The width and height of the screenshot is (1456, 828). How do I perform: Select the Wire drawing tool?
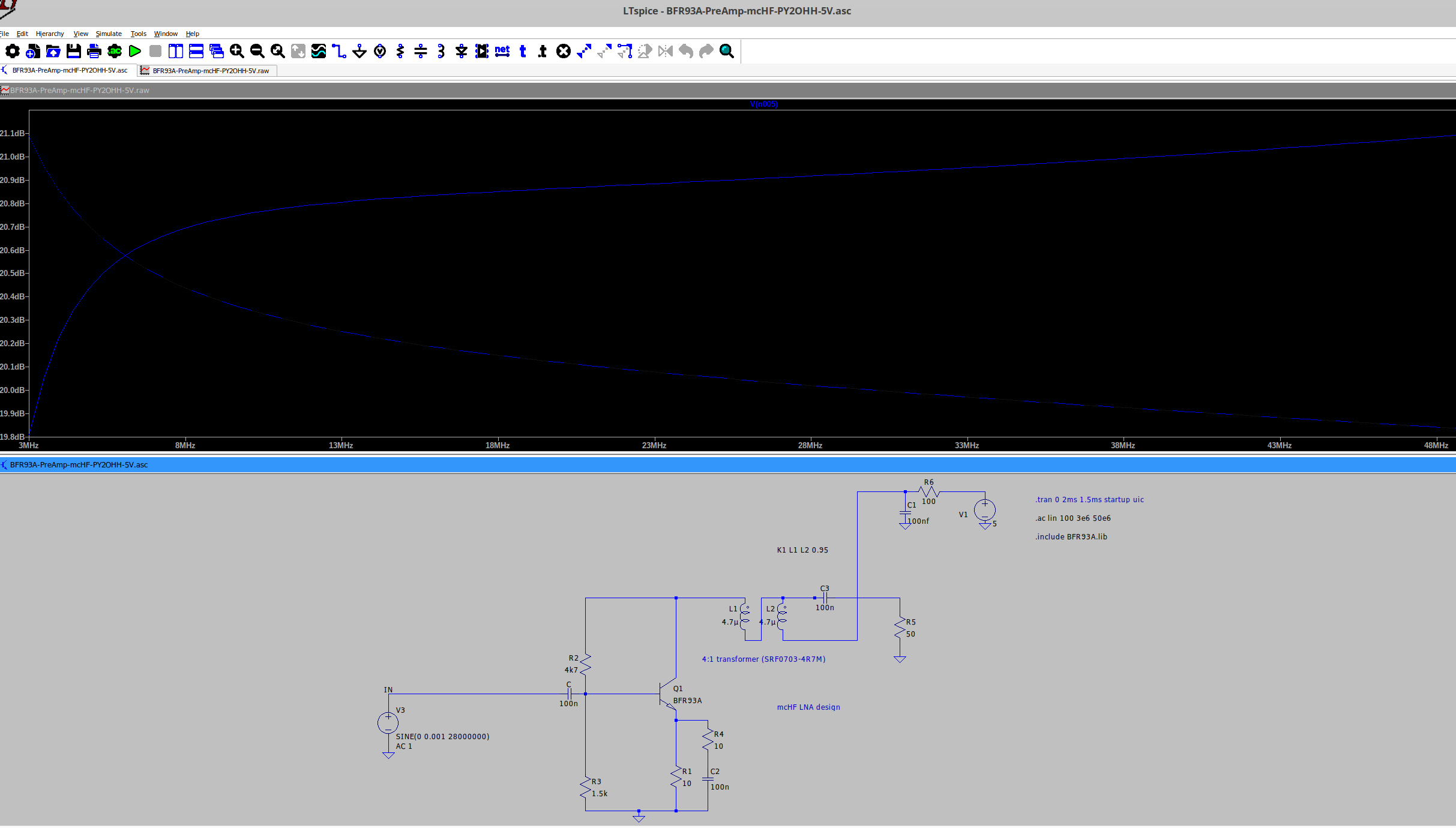coord(340,52)
